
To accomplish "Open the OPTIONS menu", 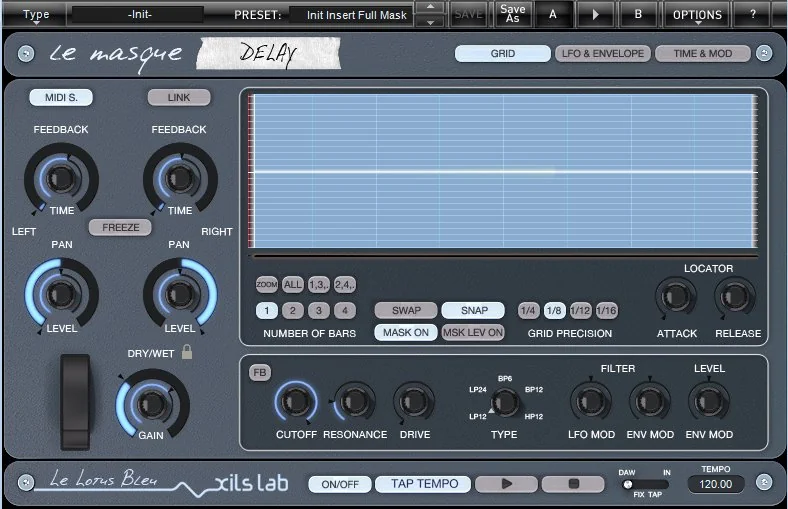I will 697,15.
